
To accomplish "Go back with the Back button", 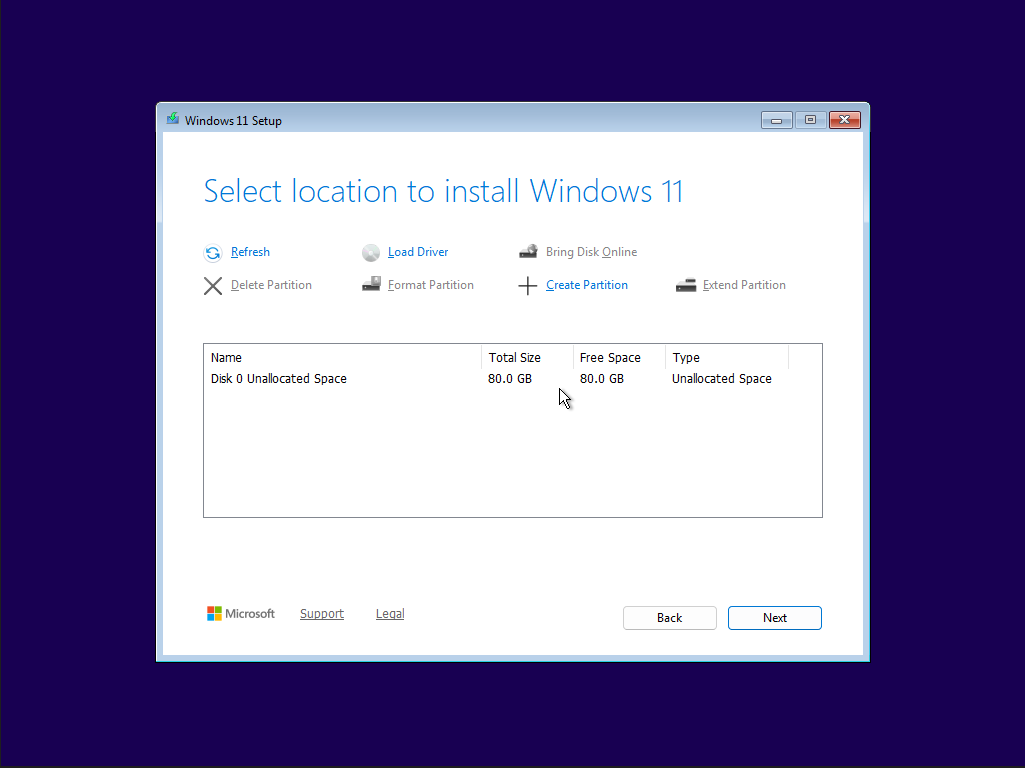I will [x=669, y=618].
